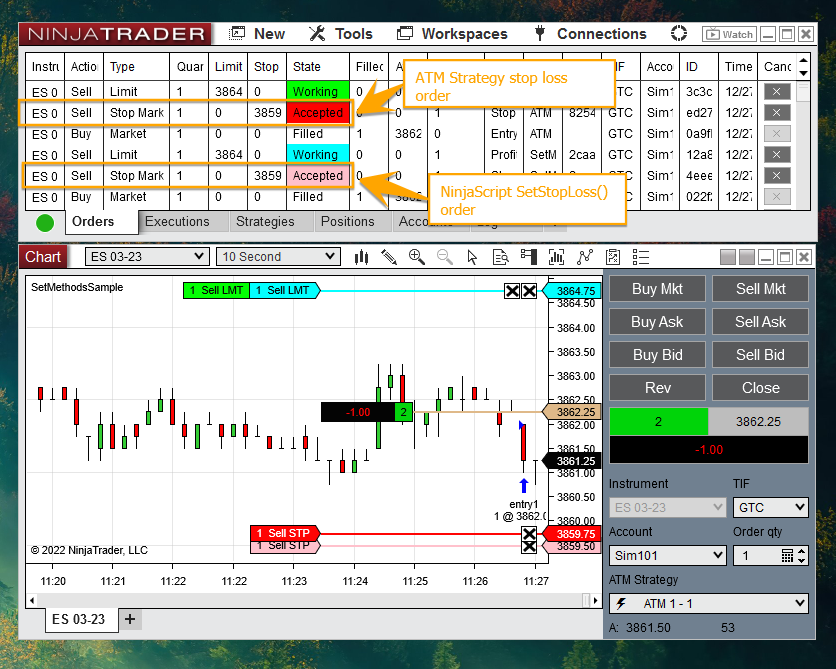Screen dimensions: 836x669
Task: Open the Sim101 account dropdown
Action: point(668,555)
